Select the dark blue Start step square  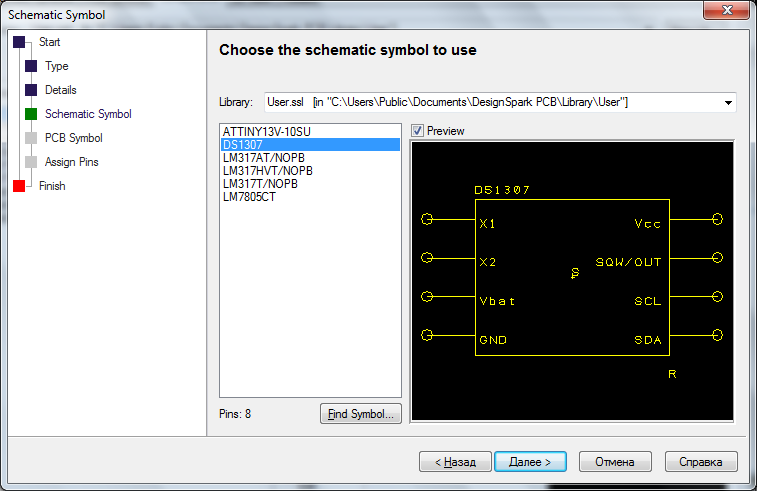pyautogui.click(x=19, y=42)
